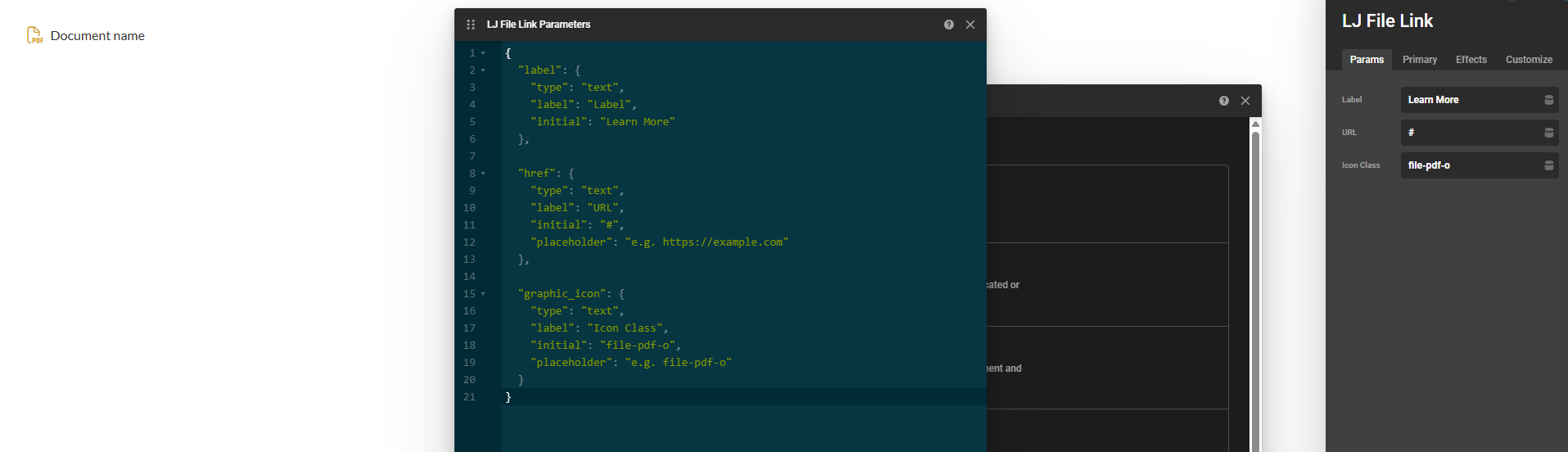Collapse the "label" block fold at line 2
This screenshot has width=1568, height=452.
click(x=483, y=70)
